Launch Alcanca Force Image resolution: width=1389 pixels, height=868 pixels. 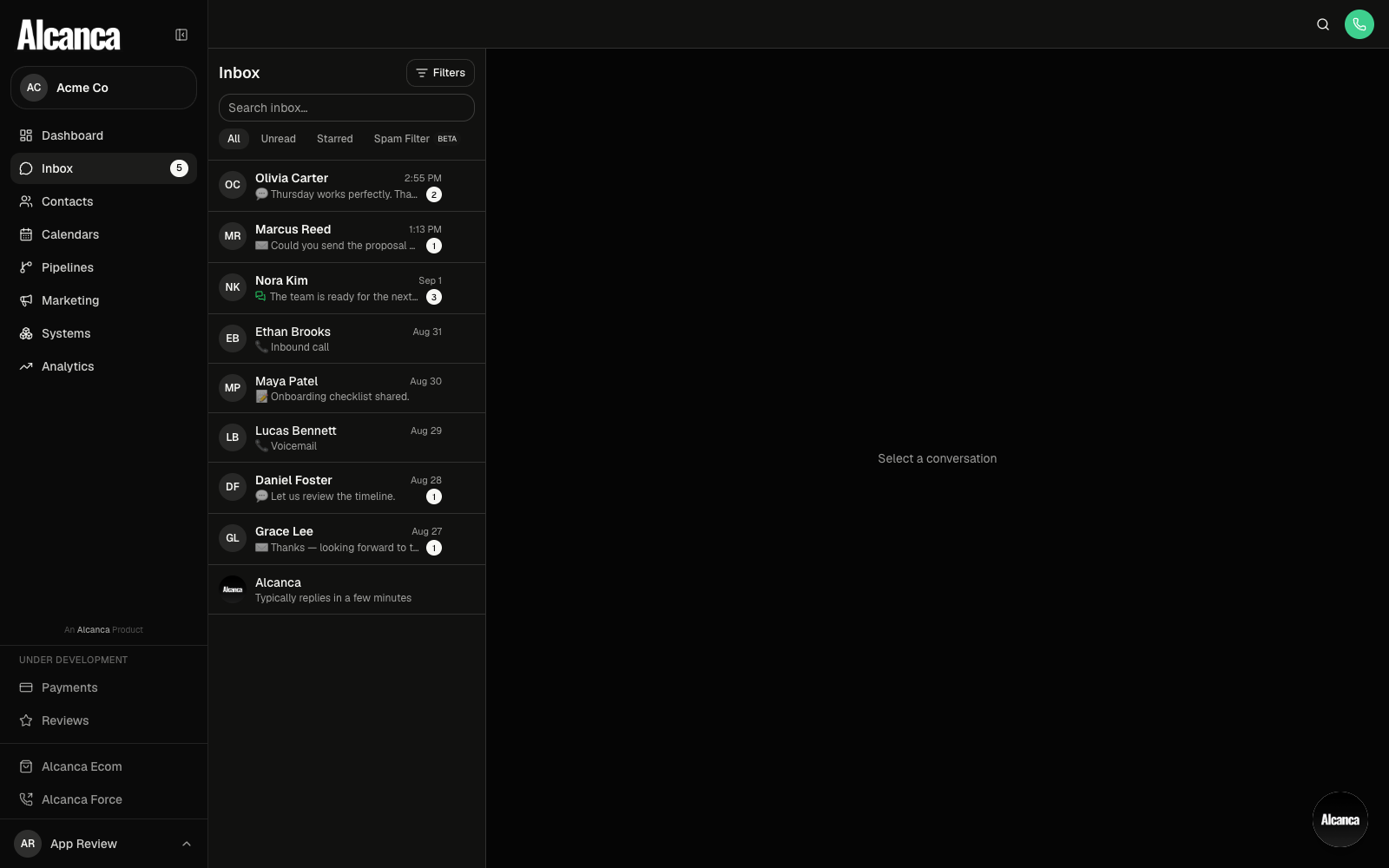[x=103, y=799]
